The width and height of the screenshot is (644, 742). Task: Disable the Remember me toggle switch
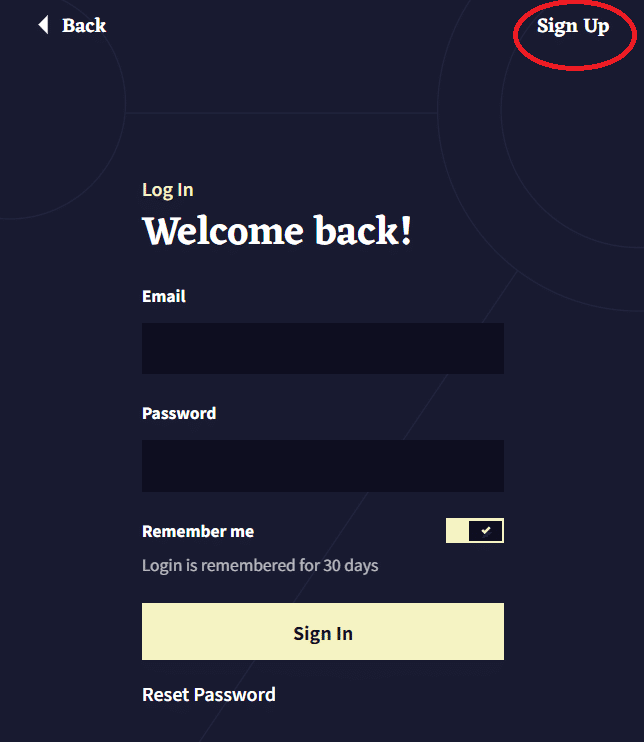click(475, 530)
